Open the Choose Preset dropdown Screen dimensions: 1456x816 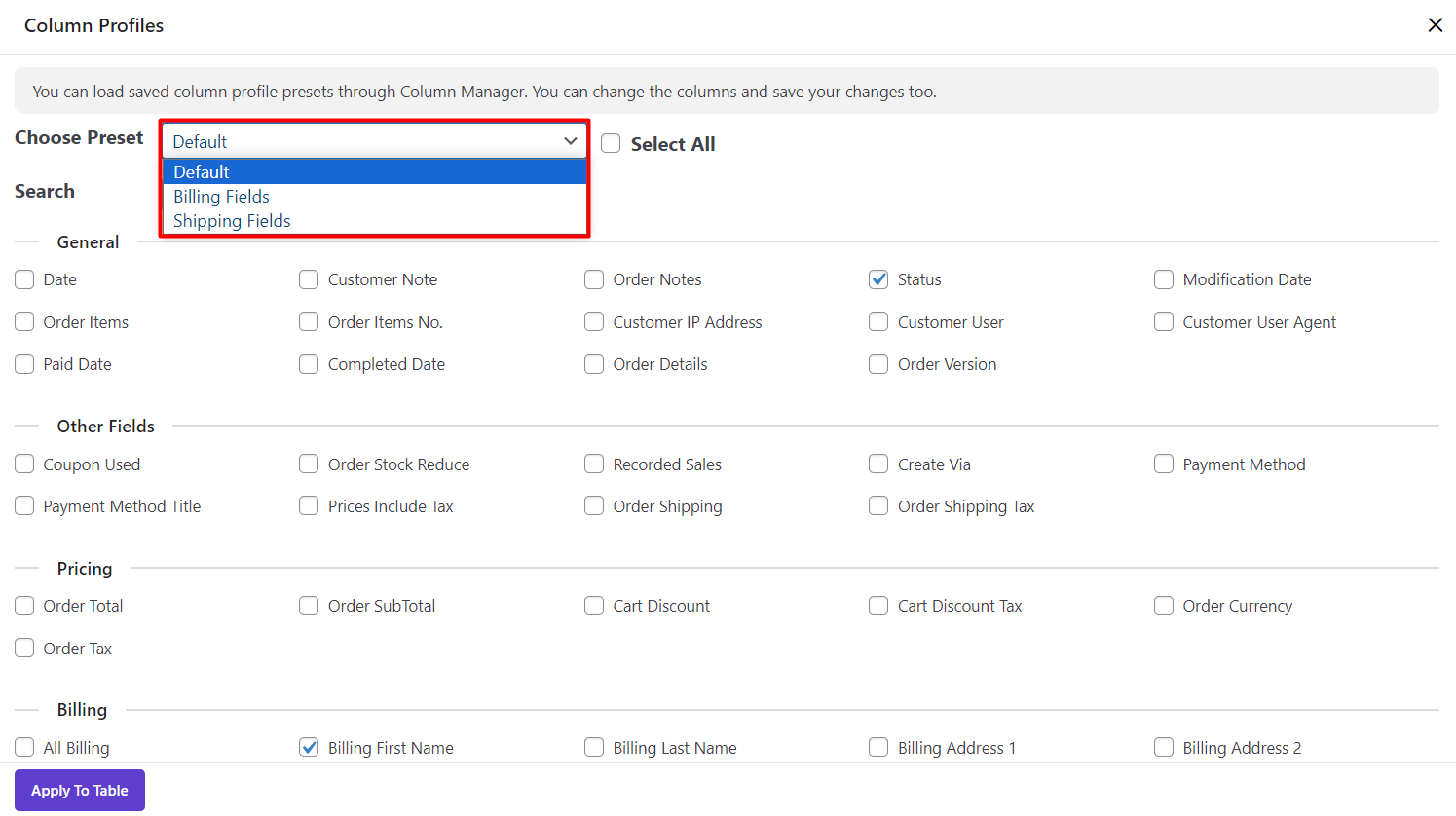pyautogui.click(x=374, y=141)
